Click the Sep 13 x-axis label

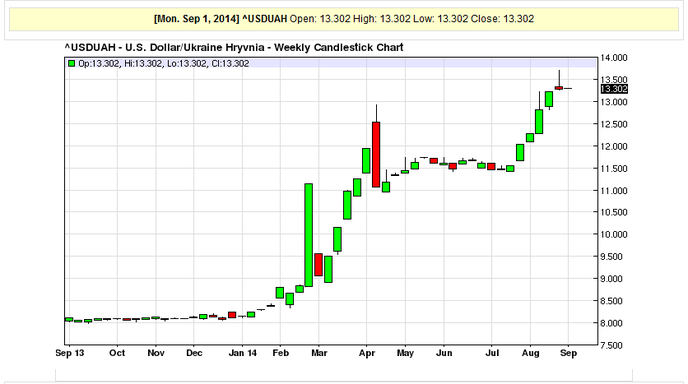pyautogui.click(x=70, y=353)
